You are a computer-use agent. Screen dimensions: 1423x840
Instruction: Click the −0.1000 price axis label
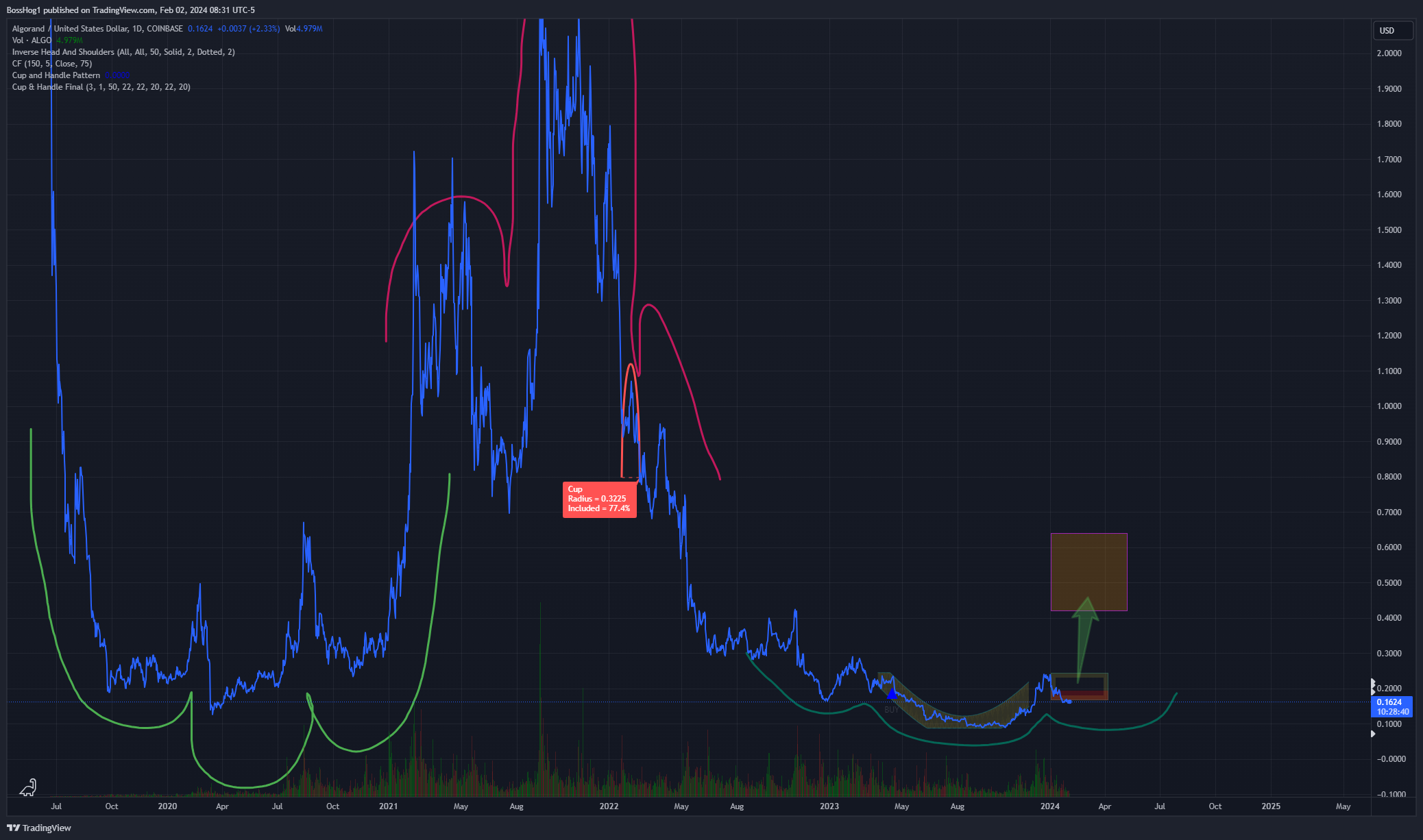click(1391, 795)
